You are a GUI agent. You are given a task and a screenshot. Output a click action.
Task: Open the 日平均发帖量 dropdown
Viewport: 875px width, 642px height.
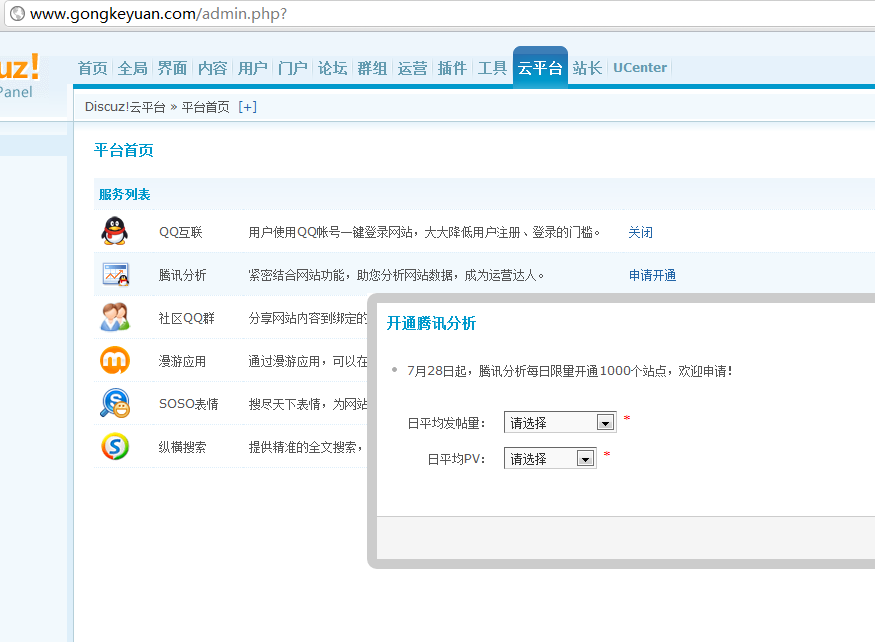click(x=560, y=423)
